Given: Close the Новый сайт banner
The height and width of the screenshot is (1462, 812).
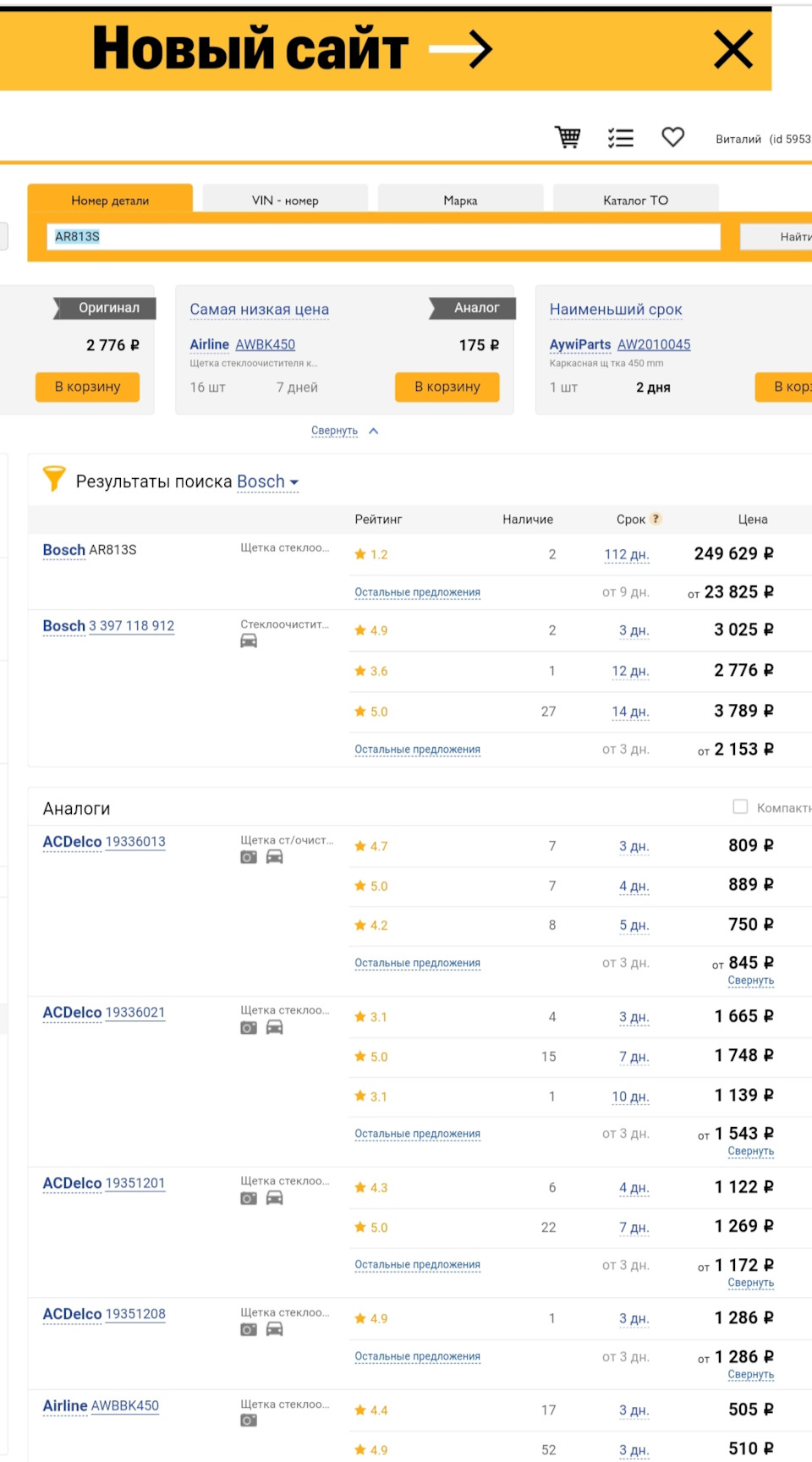Looking at the screenshot, I should (x=733, y=49).
